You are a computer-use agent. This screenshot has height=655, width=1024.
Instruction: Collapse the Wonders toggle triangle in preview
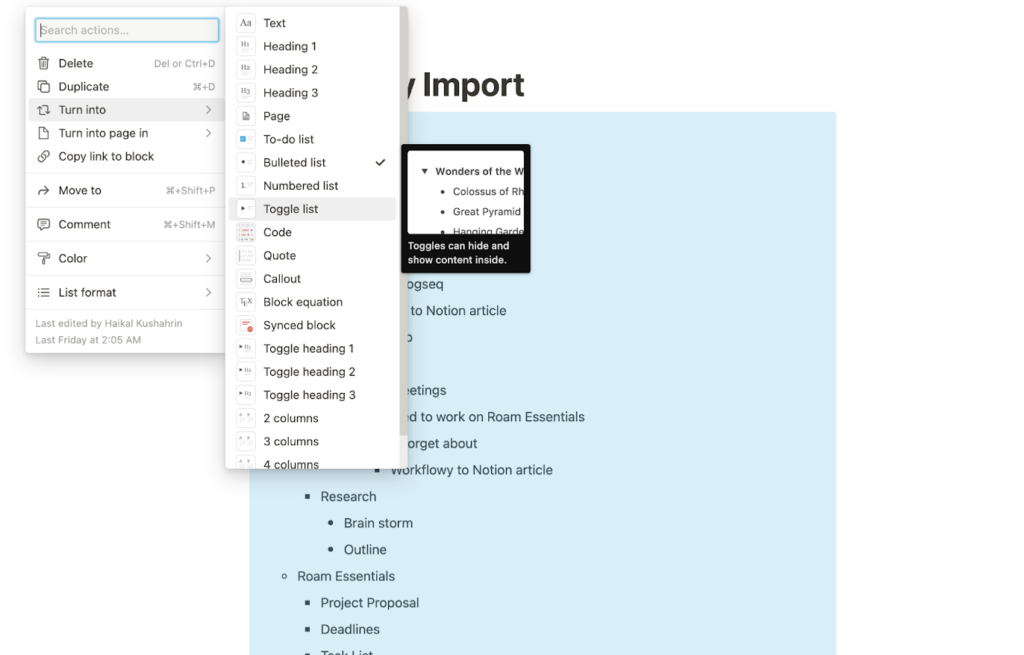[x=424, y=171]
